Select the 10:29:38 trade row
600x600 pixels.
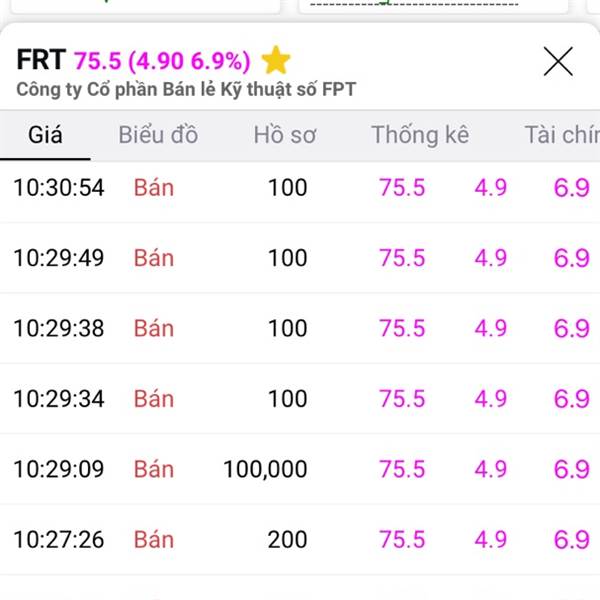300,328
